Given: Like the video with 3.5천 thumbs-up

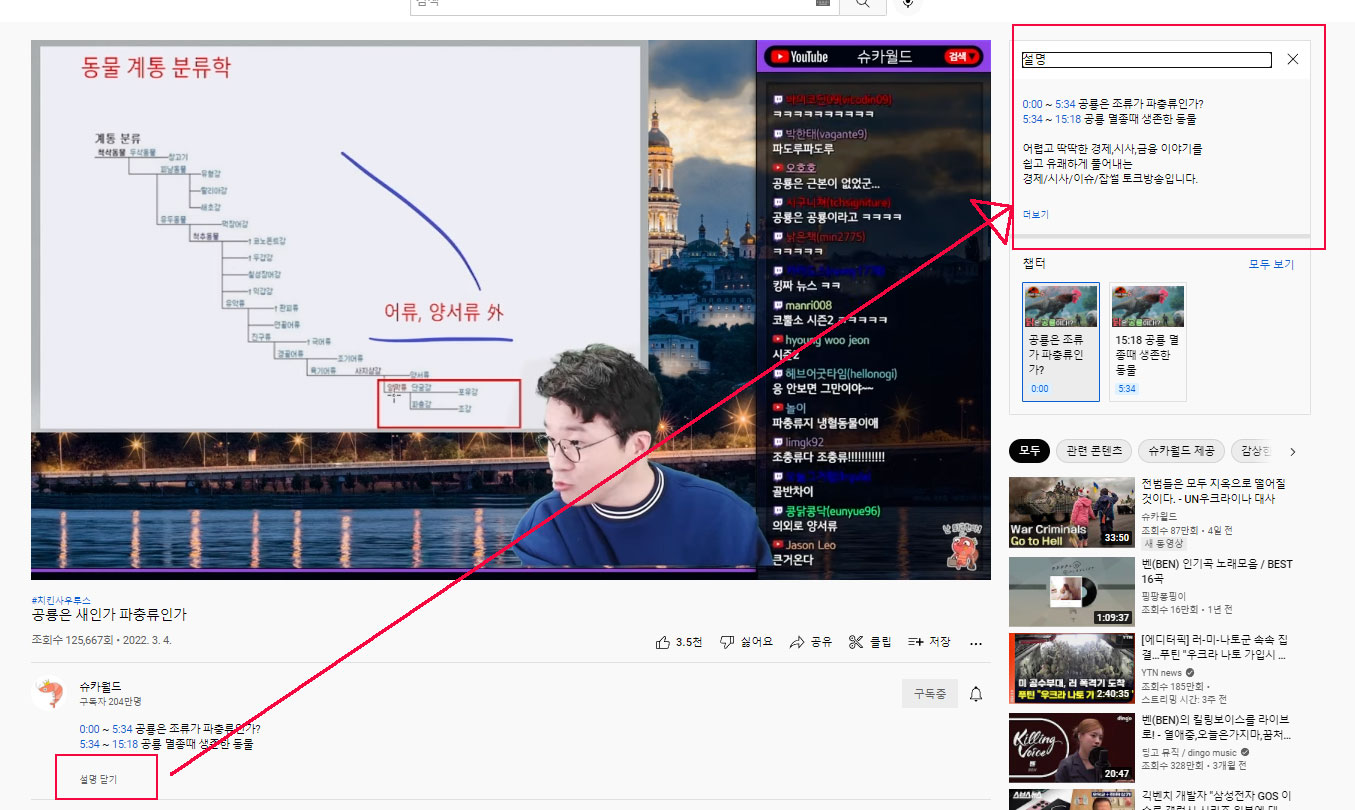Looking at the screenshot, I should coord(679,642).
